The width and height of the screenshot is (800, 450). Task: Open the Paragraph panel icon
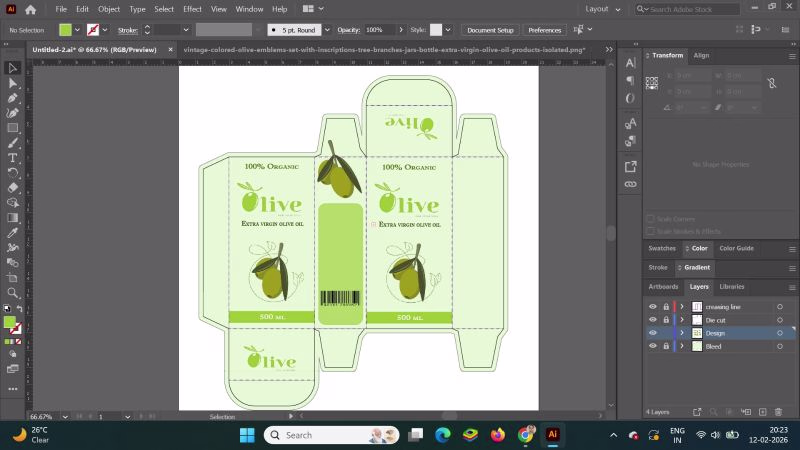[631, 80]
